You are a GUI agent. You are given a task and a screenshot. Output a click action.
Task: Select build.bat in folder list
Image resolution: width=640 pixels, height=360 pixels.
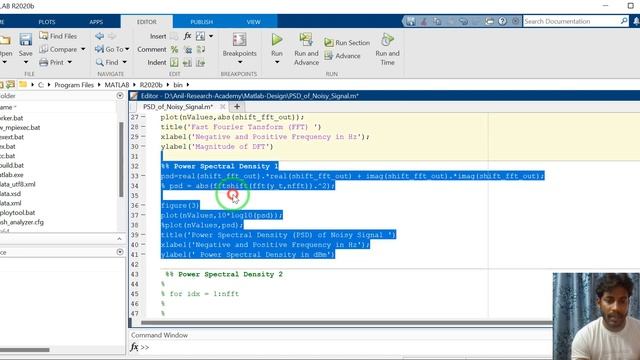coord(12,165)
